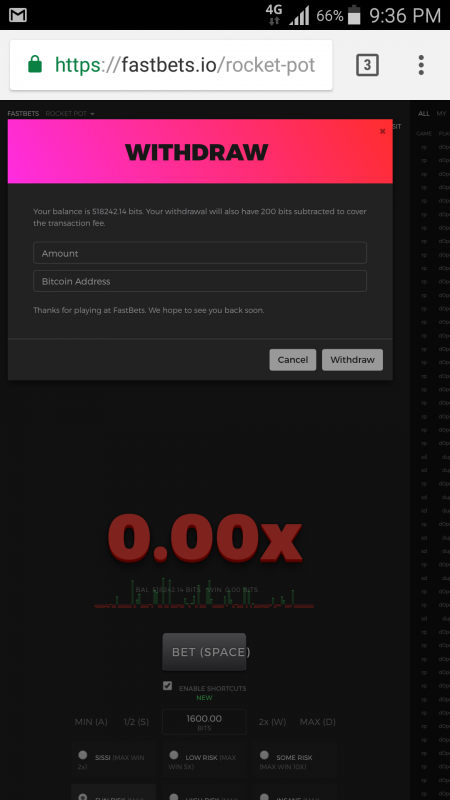The image size is (450, 800).
Task: Click the MAX (D) bet option
Action: (x=317, y=722)
